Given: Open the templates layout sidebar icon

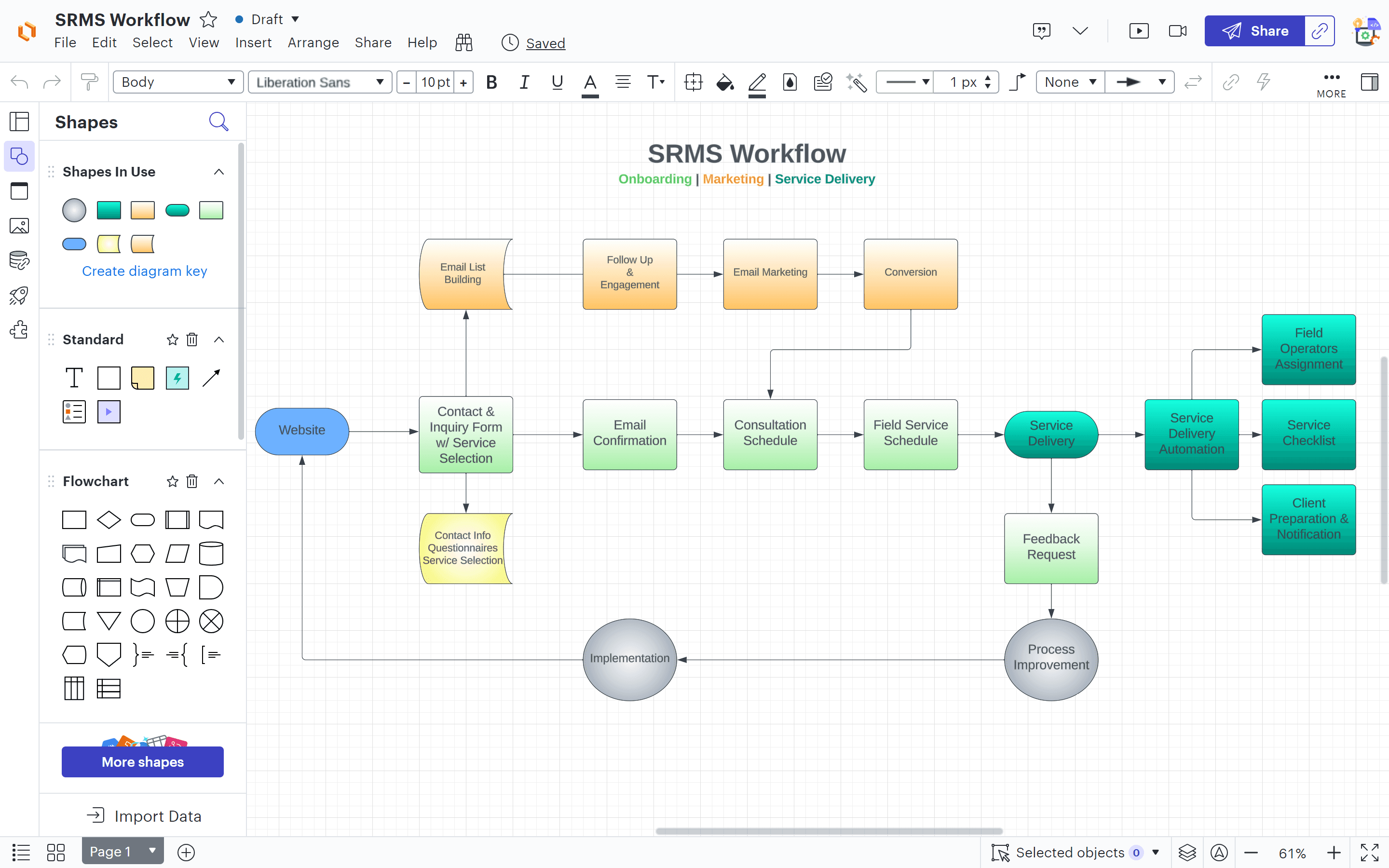Looking at the screenshot, I should (19, 121).
